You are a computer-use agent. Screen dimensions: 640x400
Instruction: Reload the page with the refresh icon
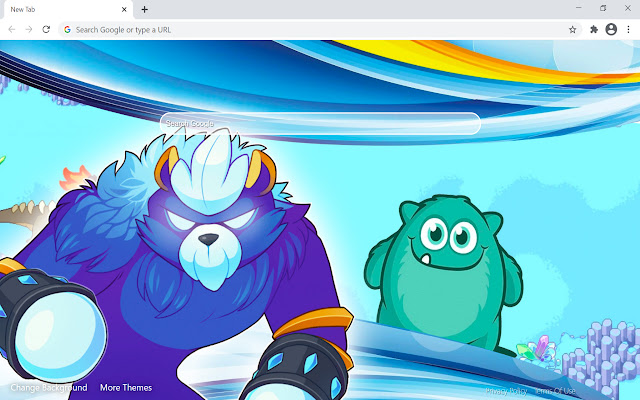coord(46,29)
